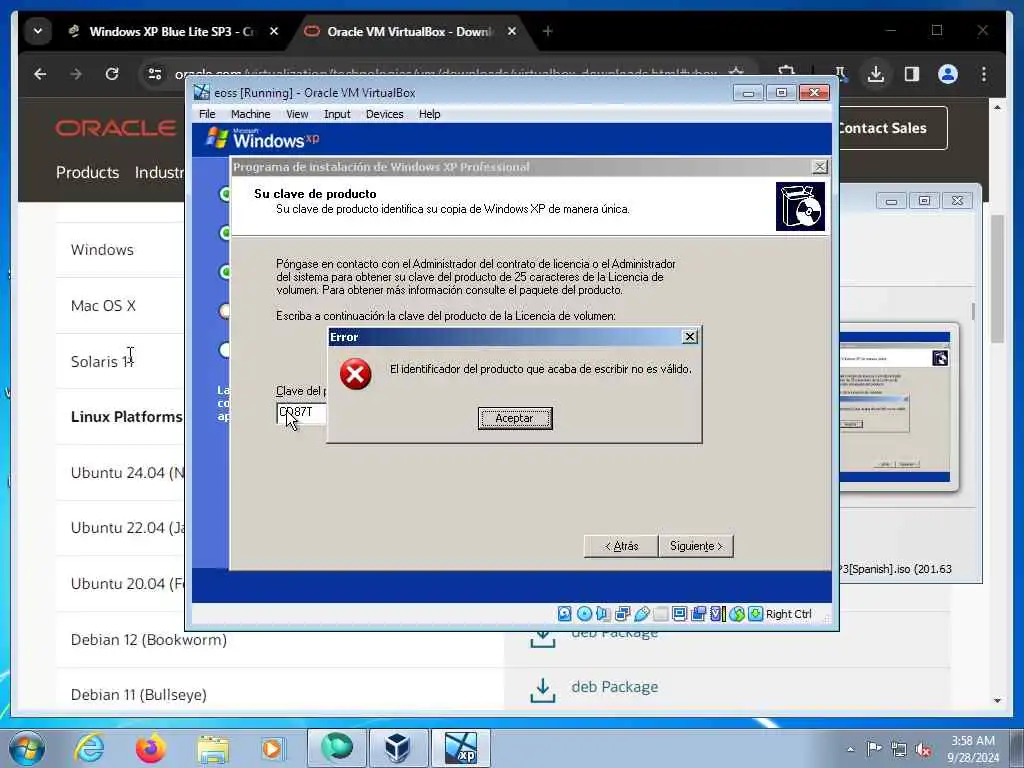Click the hard disk activity icon in VirtualBox status bar

565,614
